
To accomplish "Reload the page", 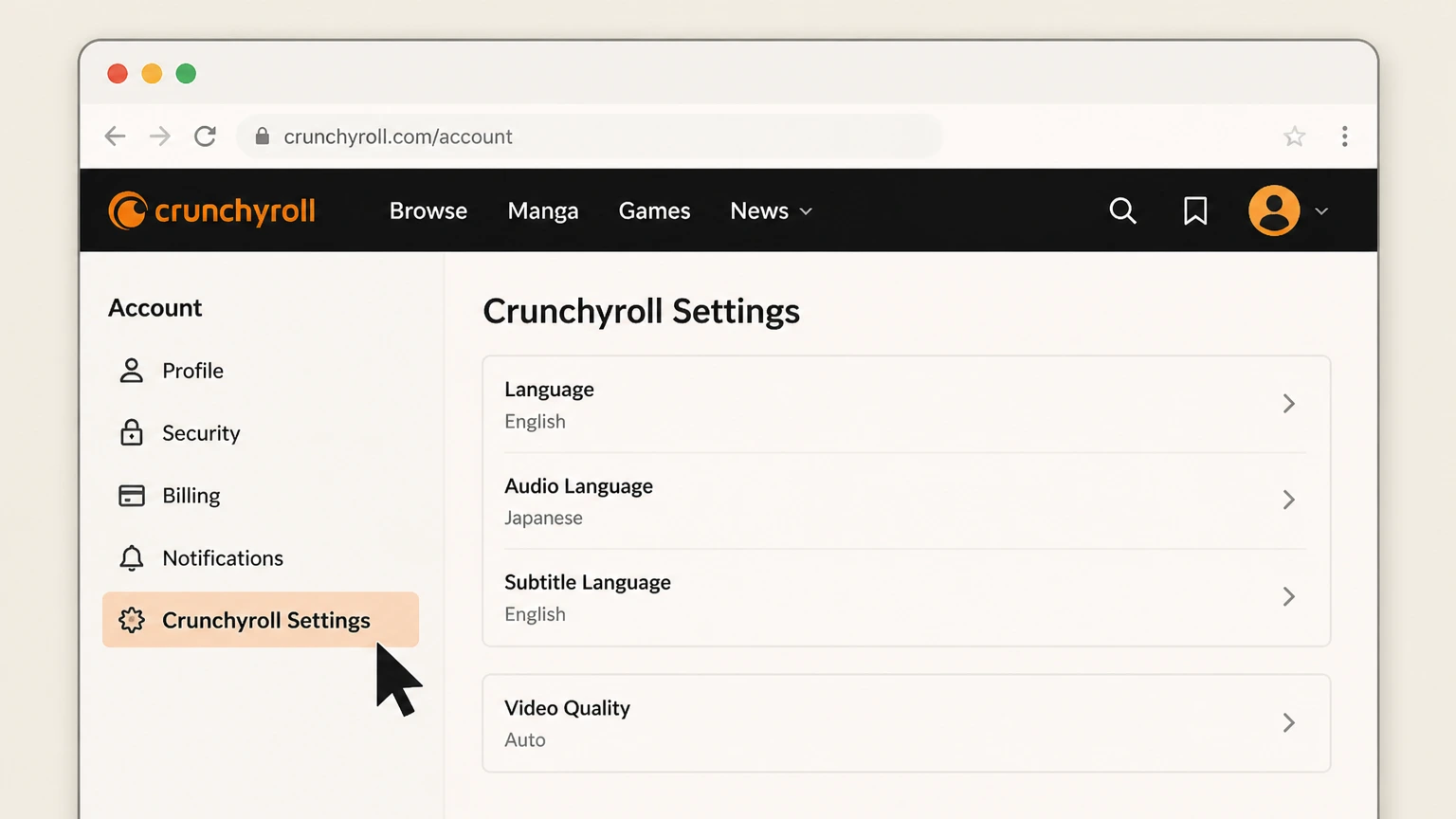I will [x=205, y=136].
